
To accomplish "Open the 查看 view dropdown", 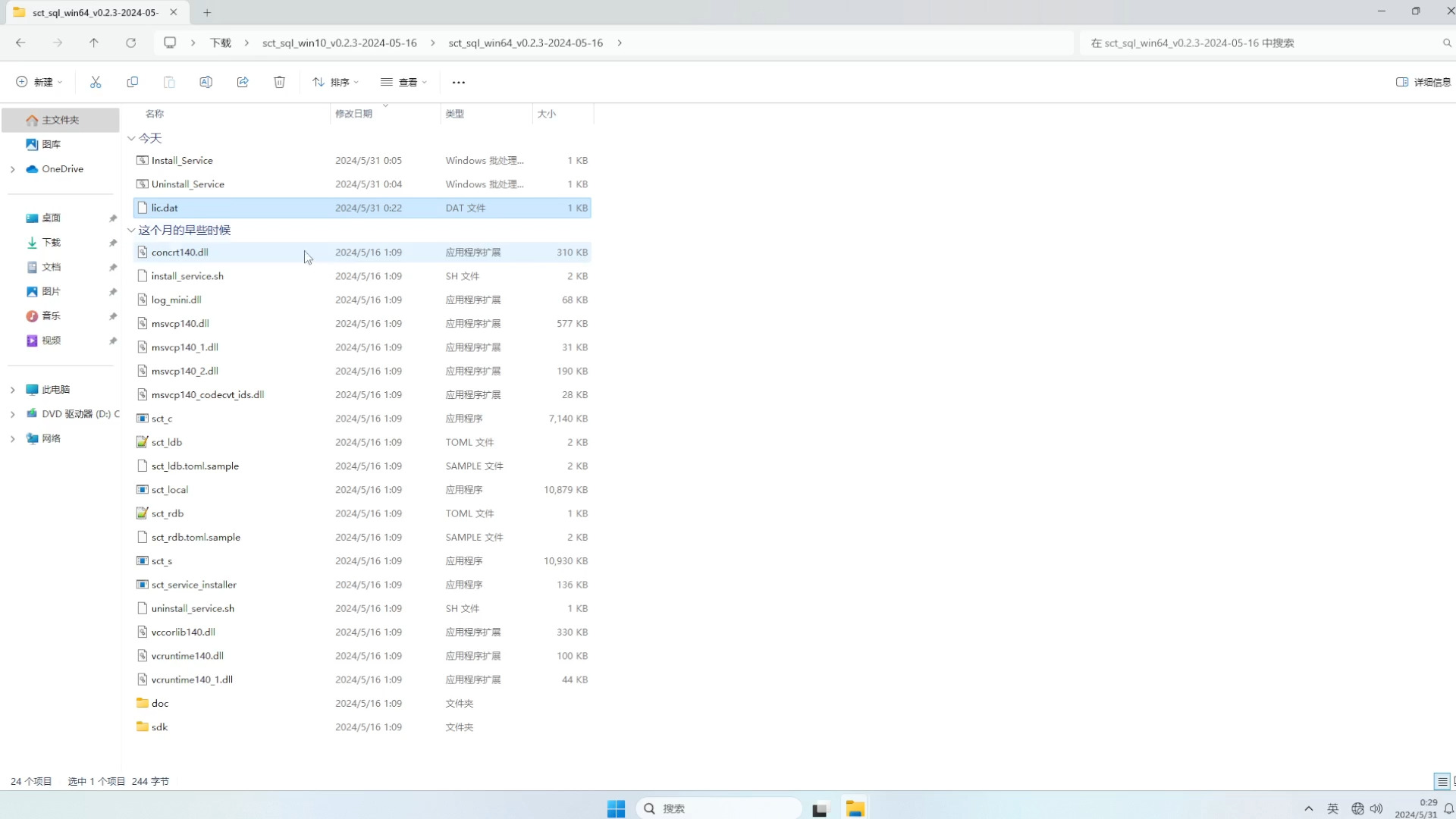I will coord(403,82).
